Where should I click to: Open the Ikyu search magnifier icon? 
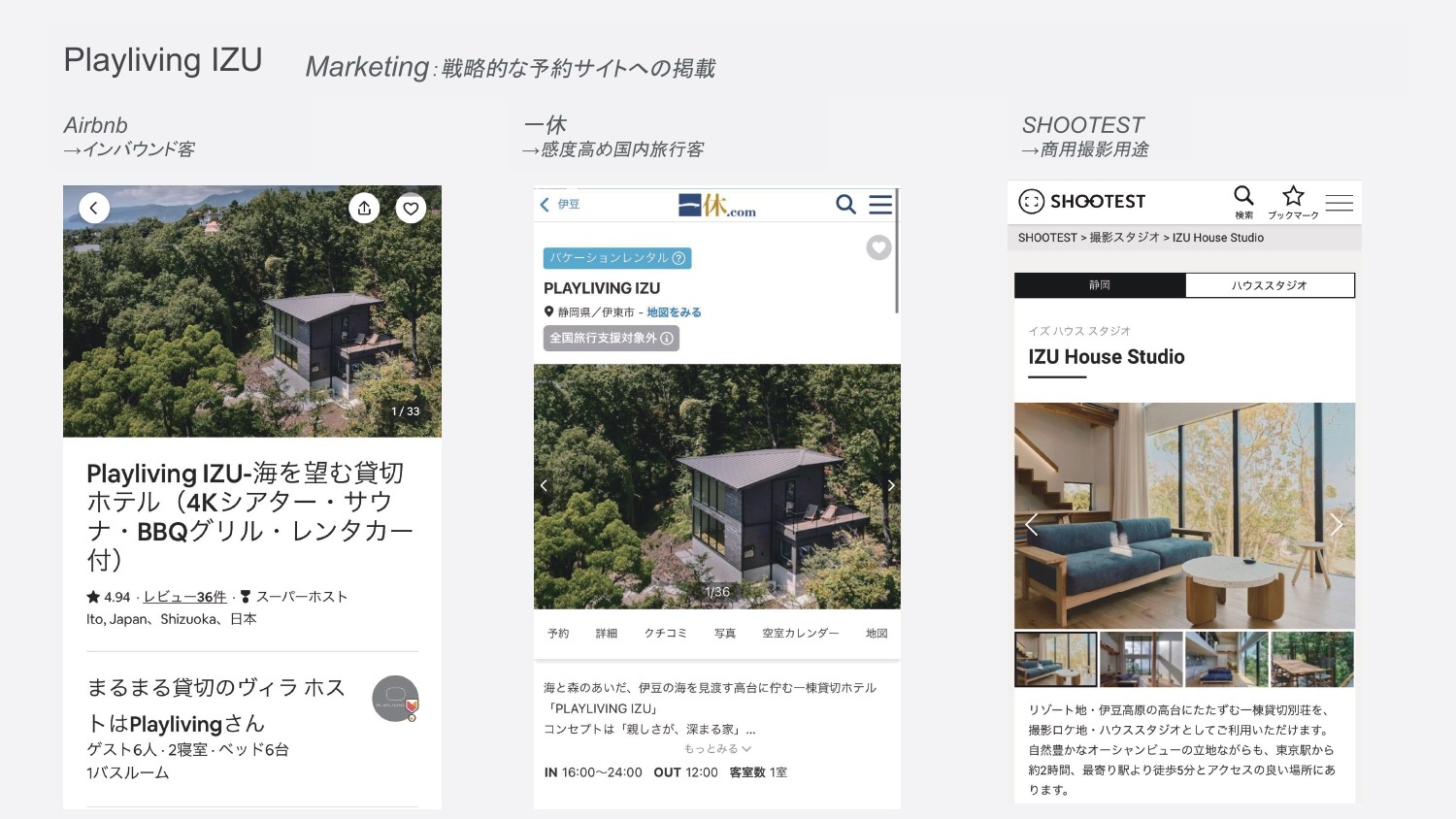pyautogui.click(x=846, y=204)
